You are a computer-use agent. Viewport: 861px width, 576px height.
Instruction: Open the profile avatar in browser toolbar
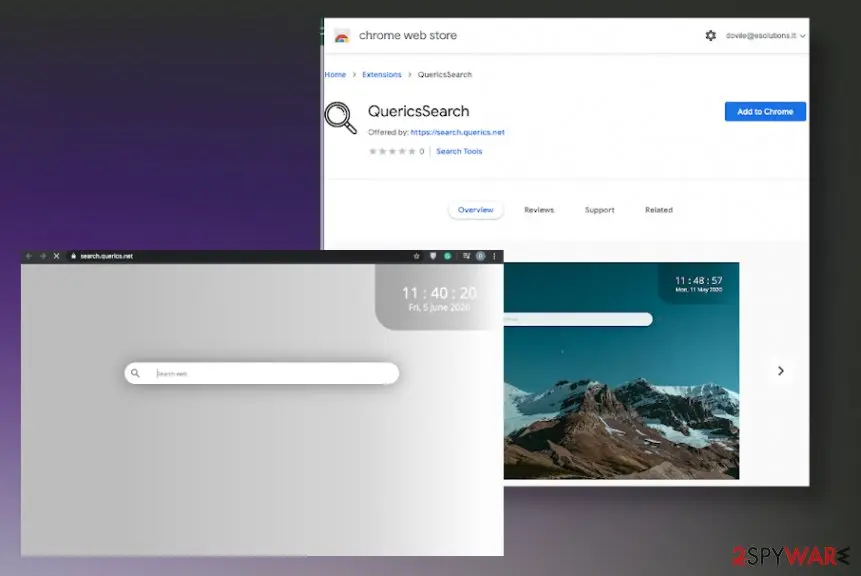coord(480,256)
